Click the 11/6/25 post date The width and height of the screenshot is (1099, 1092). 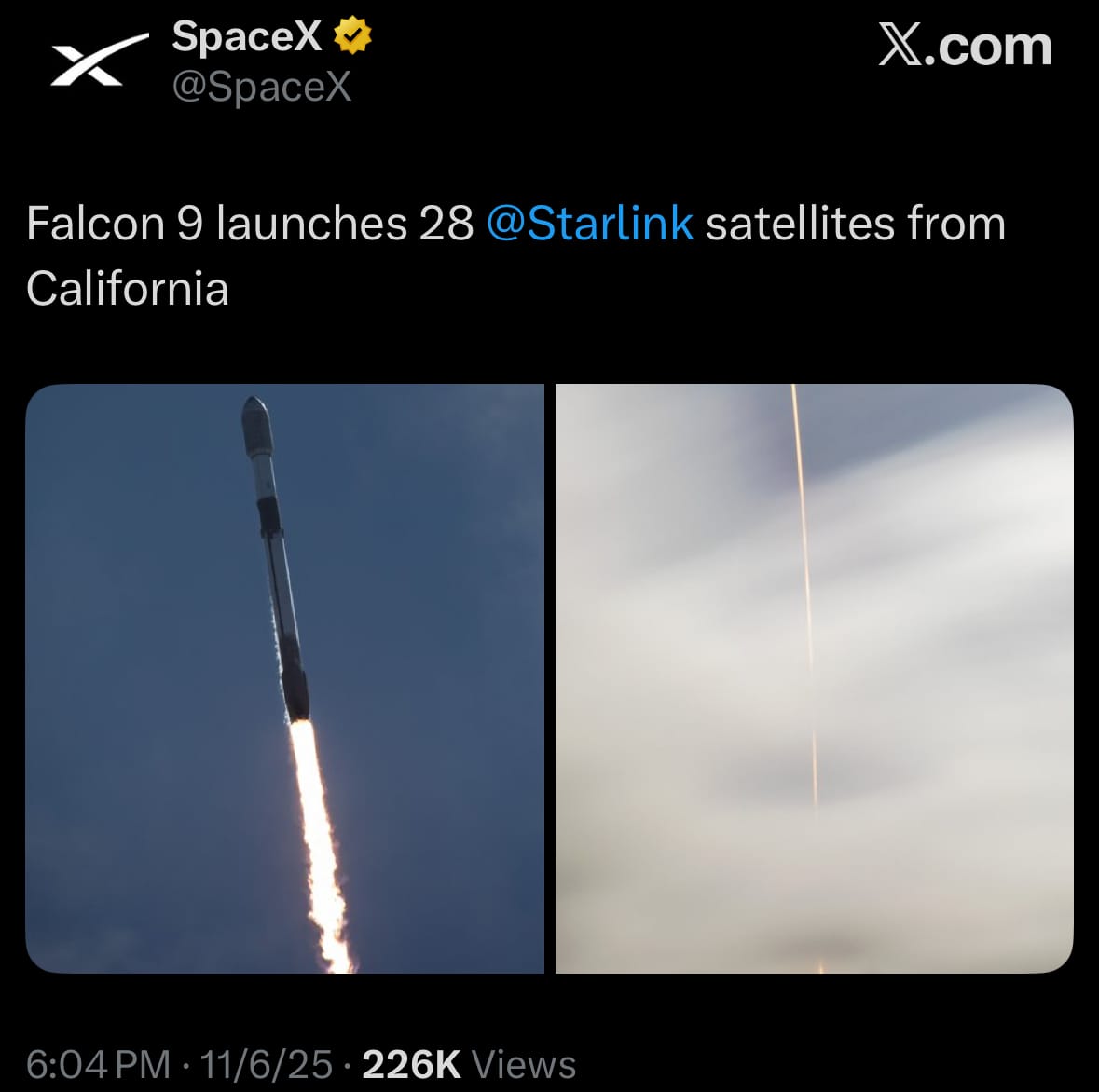click(266, 1064)
